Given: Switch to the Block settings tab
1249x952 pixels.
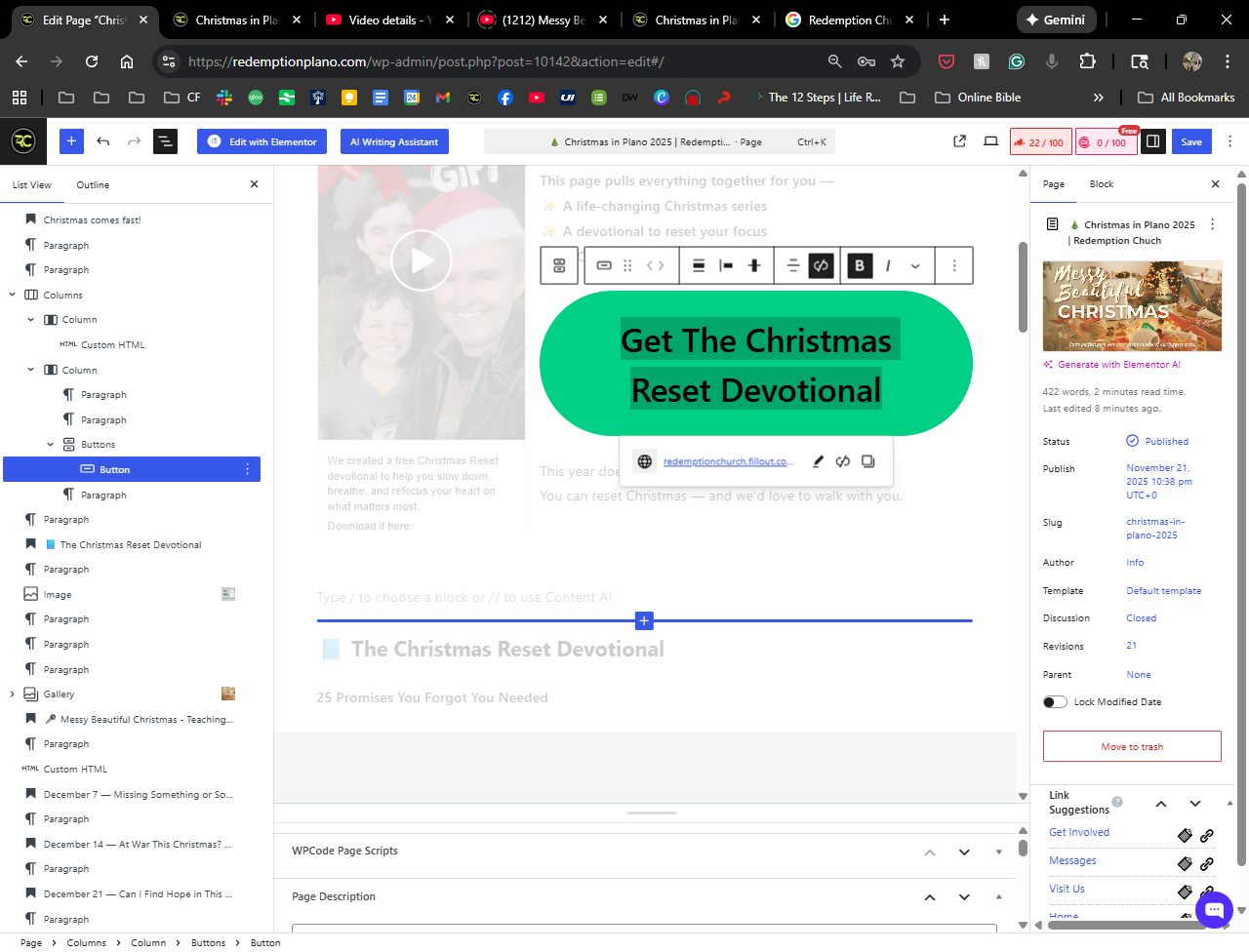Looking at the screenshot, I should (1101, 184).
